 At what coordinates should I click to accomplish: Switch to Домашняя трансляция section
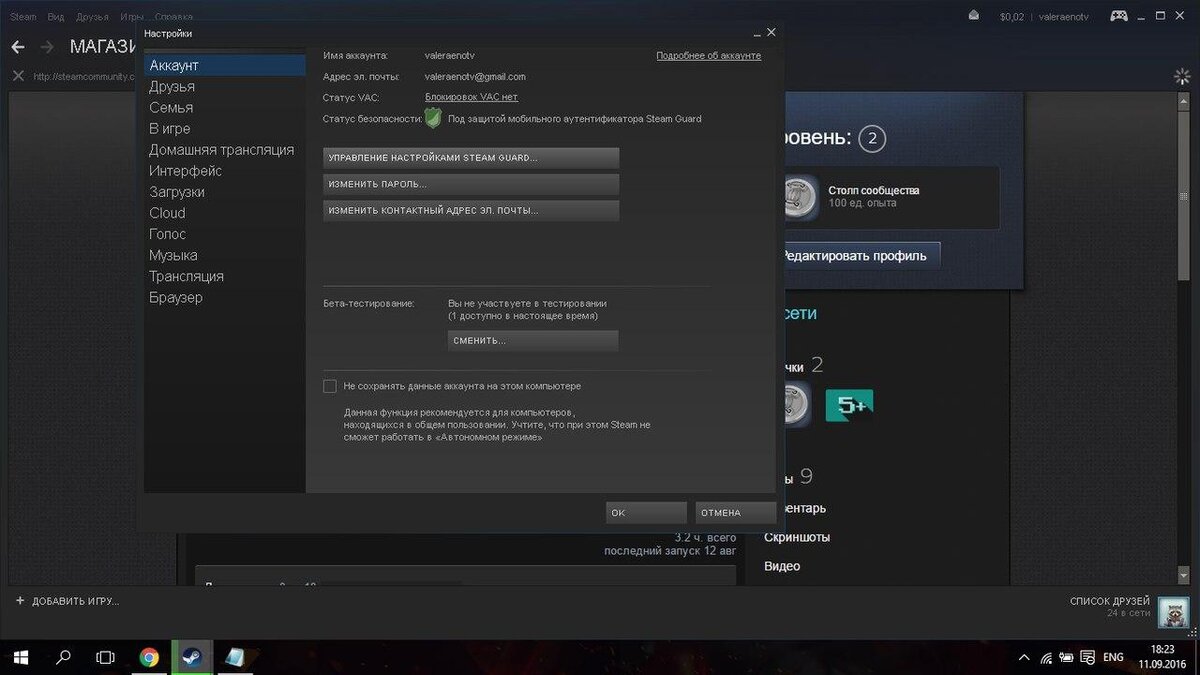coord(225,149)
